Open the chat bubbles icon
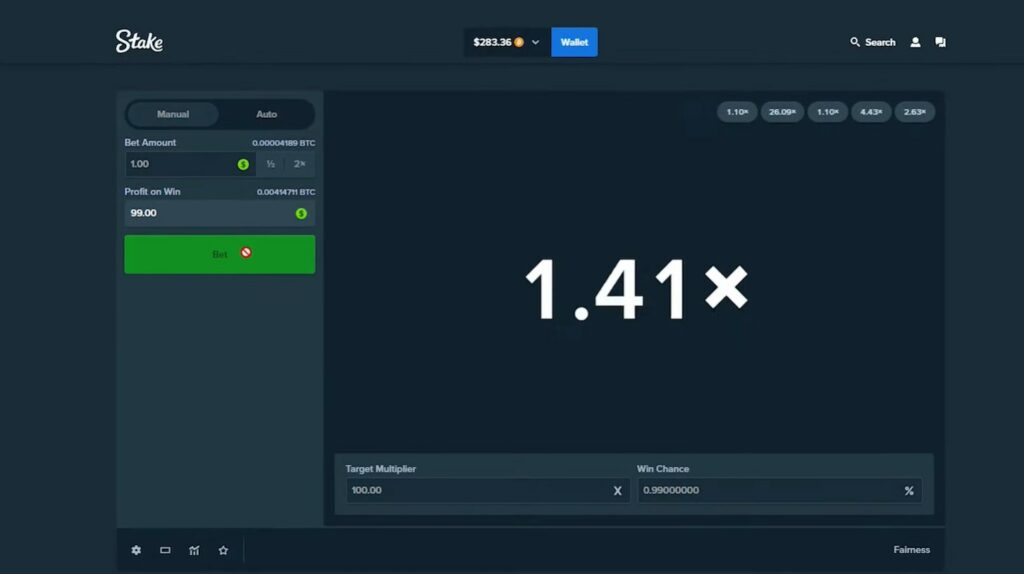1024x574 pixels. pyautogui.click(x=940, y=42)
